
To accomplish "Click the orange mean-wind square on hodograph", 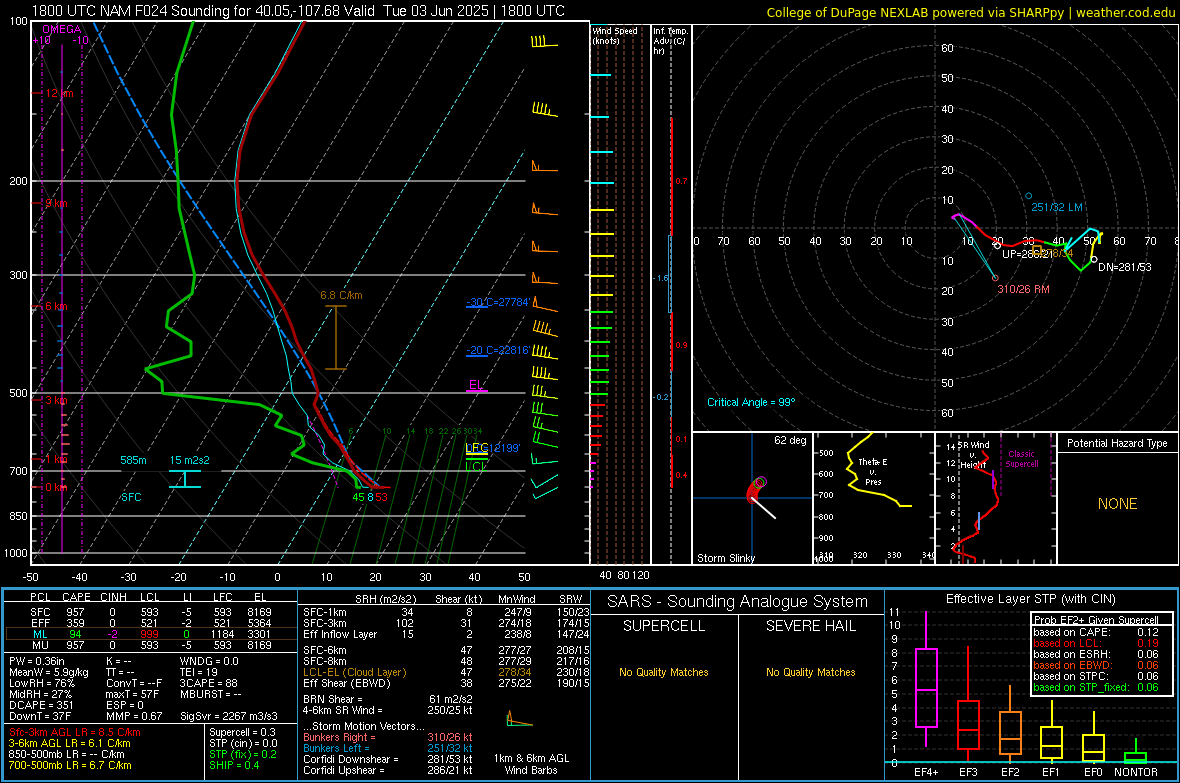I will (1036, 250).
